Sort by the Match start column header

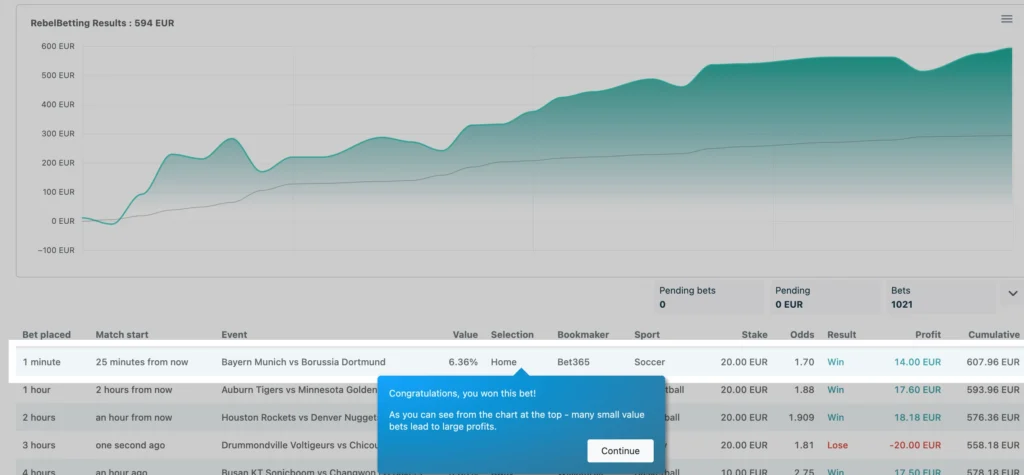121,335
